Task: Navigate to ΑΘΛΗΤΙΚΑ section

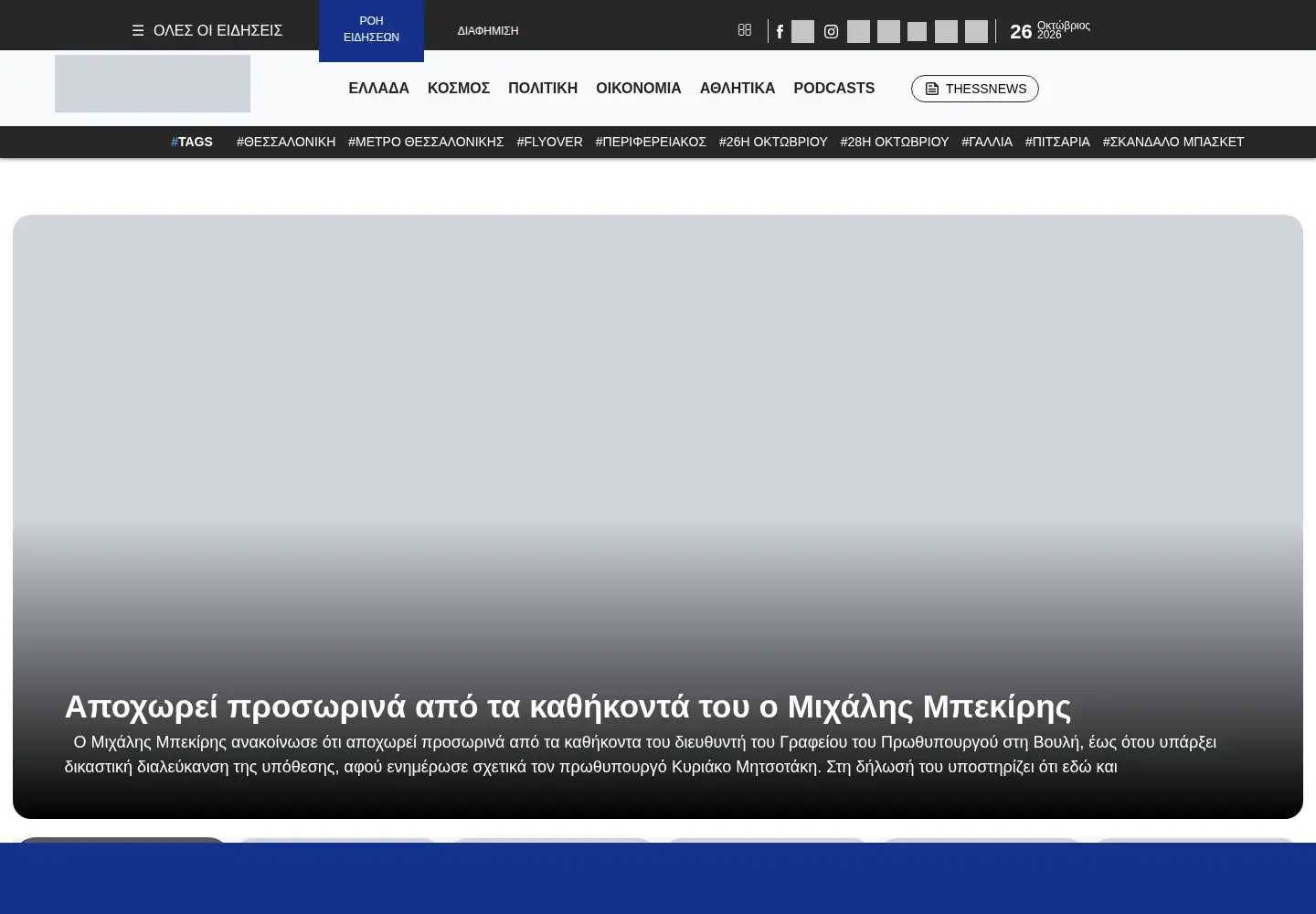Action: [738, 88]
